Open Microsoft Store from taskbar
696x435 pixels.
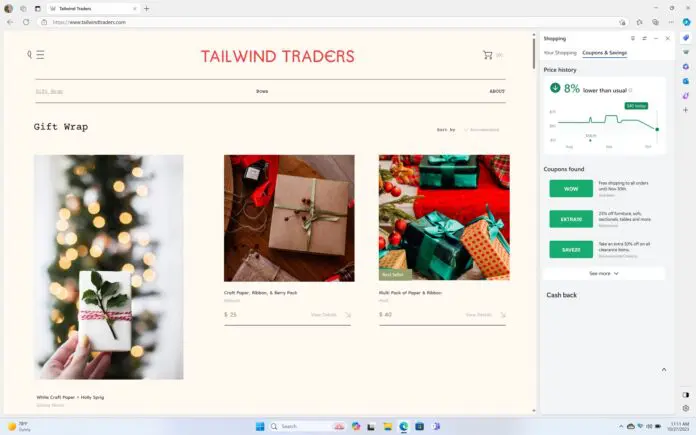click(419, 427)
